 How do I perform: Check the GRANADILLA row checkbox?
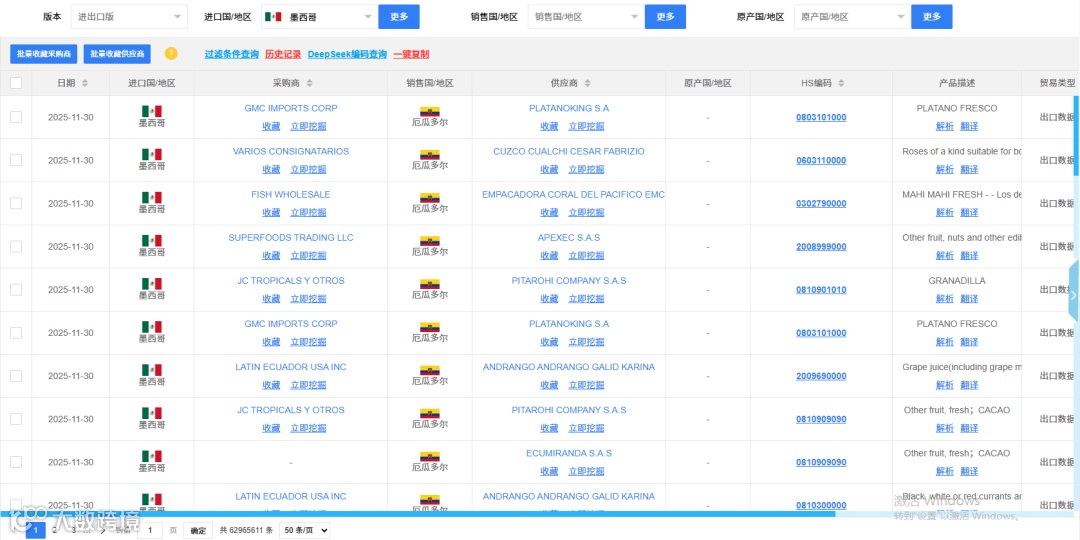tap(16, 289)
